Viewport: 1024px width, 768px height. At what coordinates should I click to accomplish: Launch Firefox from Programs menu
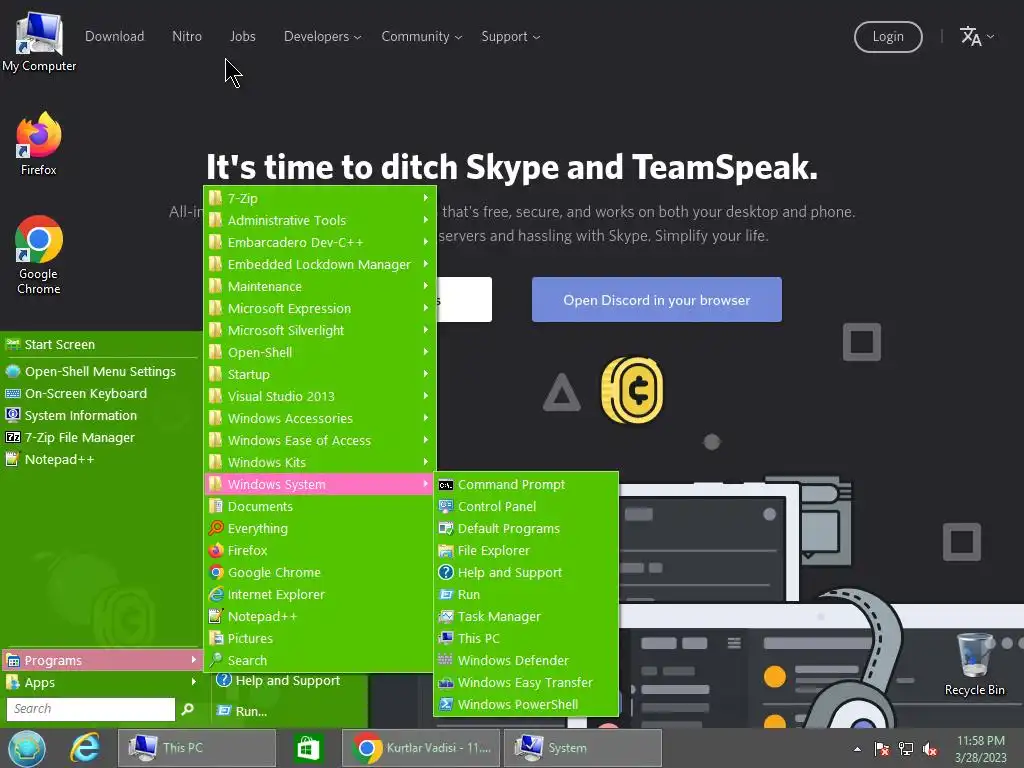[319, 551]
